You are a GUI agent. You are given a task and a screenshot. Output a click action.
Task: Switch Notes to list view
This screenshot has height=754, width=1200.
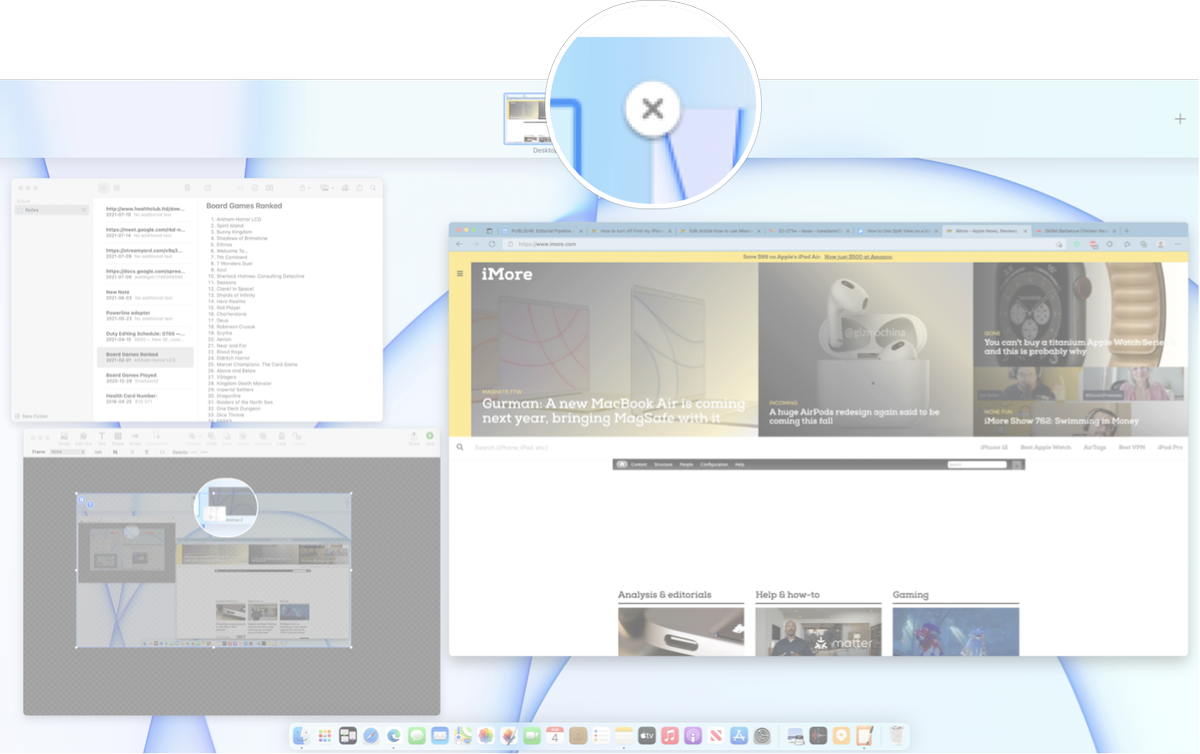(x=104, y=187)
